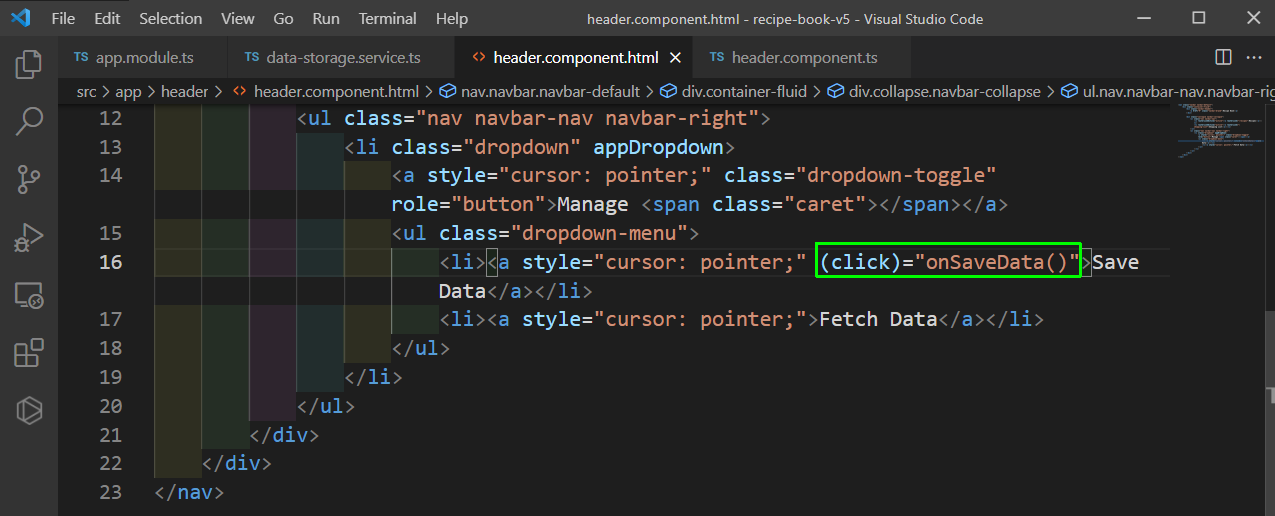Click "dropdown-toggle" class value on line 14
Image resolution: width=1275 pixels, height=516 pixels.
click(897, 176)
